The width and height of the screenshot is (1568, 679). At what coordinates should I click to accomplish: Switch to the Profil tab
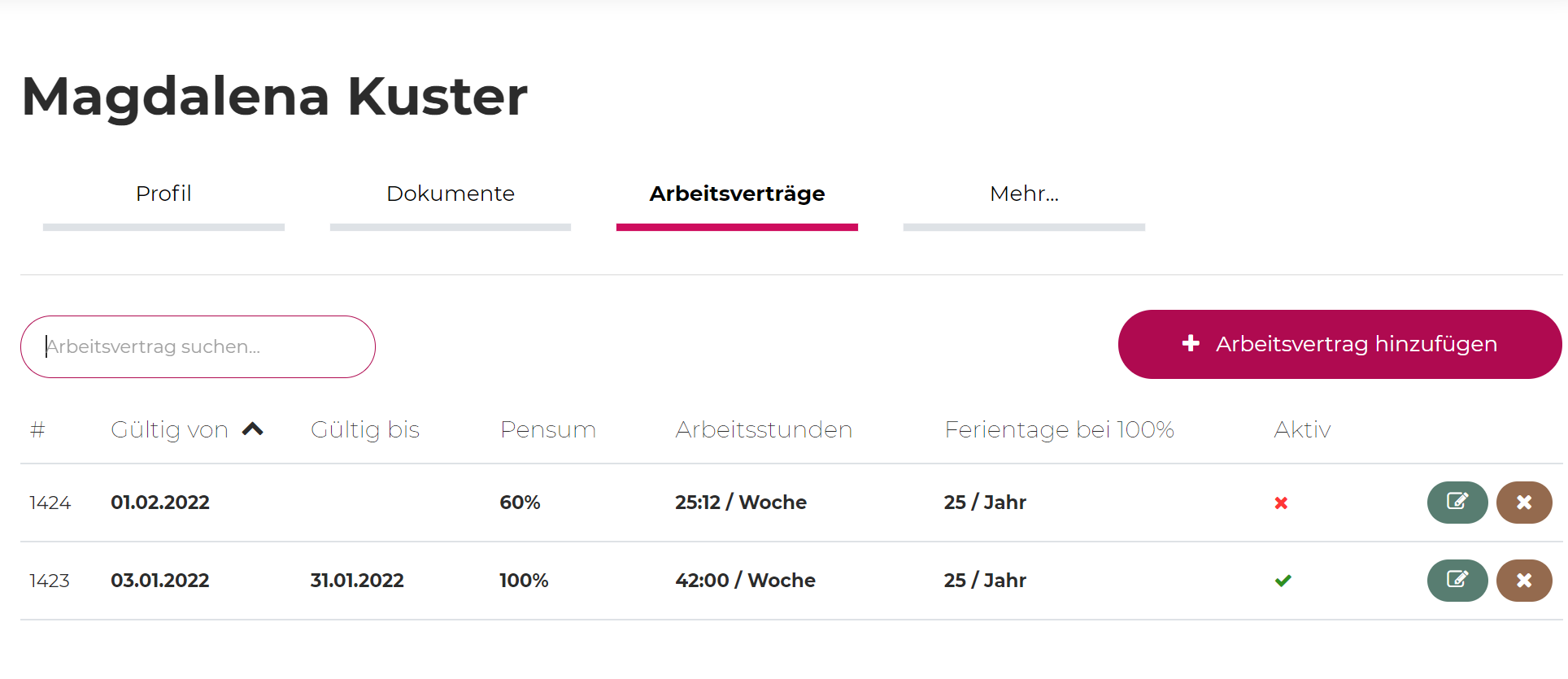click(x=163, y=194)
